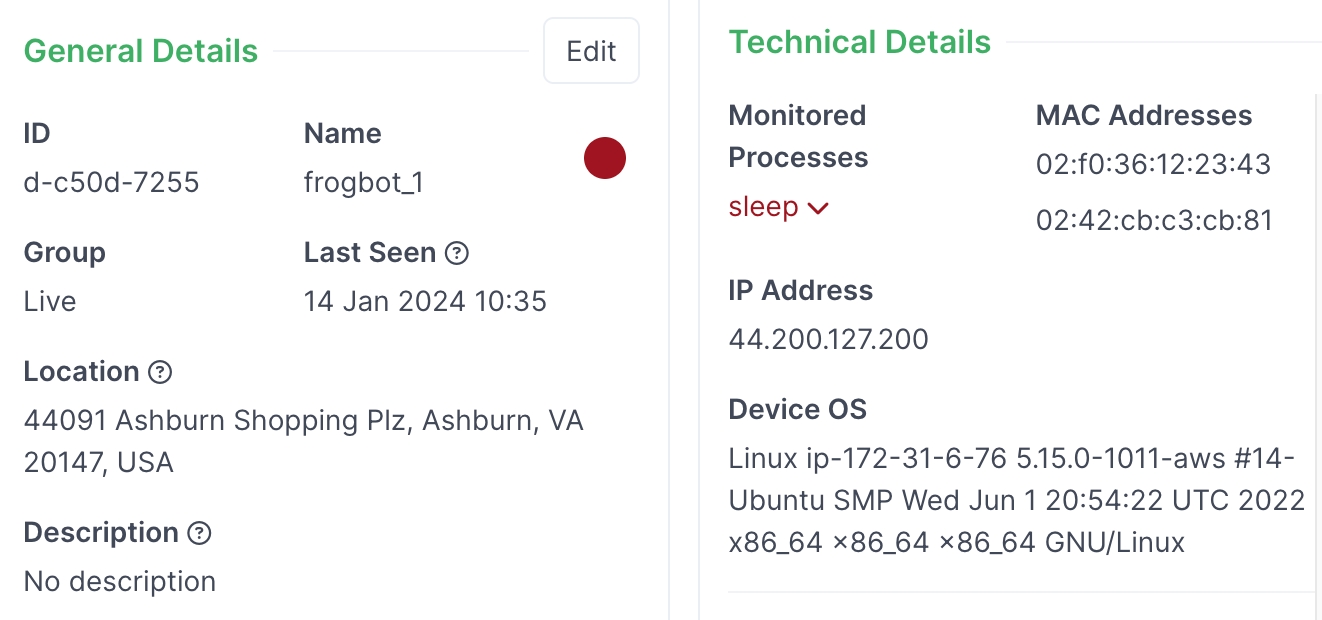Image resolution: width=1322 pixels, height=620 pixels.
Task: Click the device name frogbot_1
Action: [363, 182]
